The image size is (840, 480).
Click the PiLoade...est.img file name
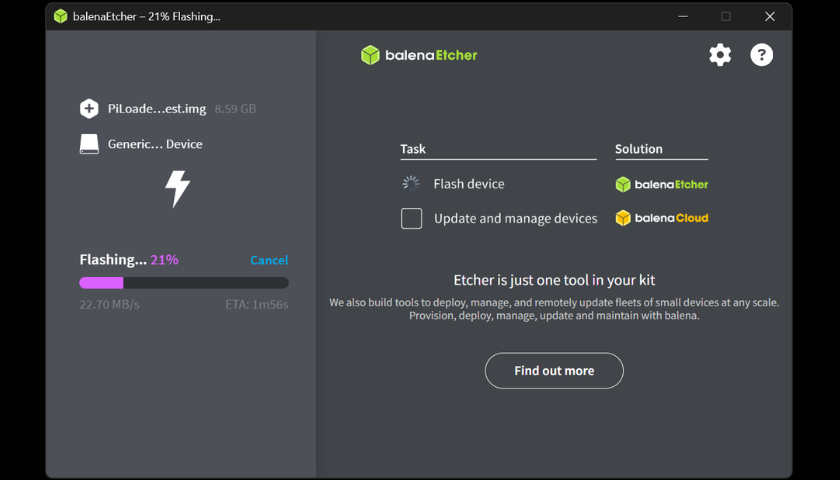pyautogui.click(x=157, y=109)
